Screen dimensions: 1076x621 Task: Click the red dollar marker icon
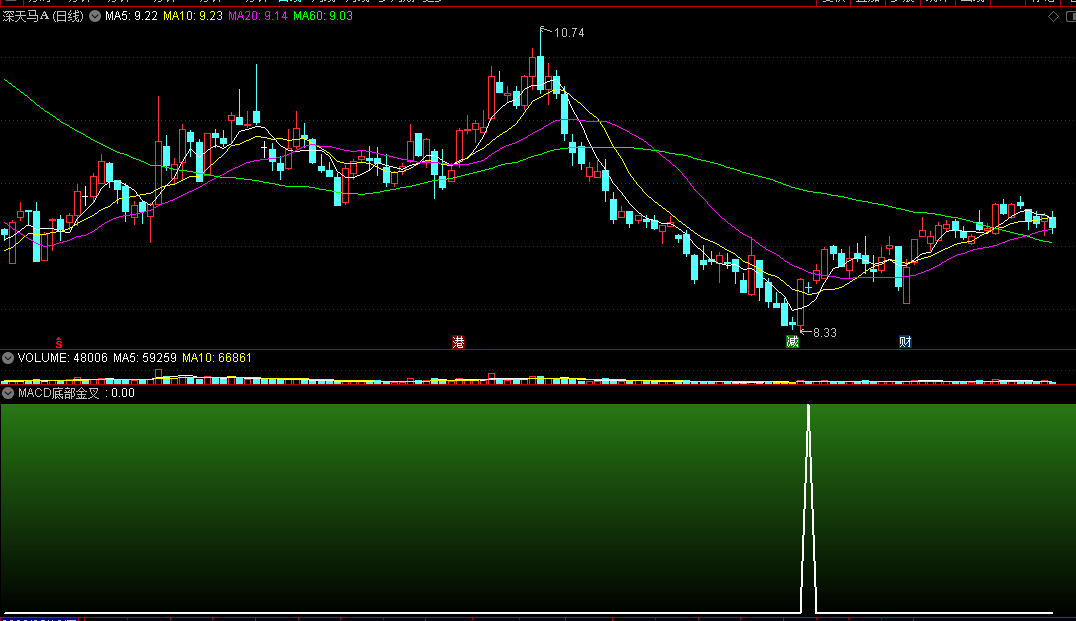click(x=59, y=342)
